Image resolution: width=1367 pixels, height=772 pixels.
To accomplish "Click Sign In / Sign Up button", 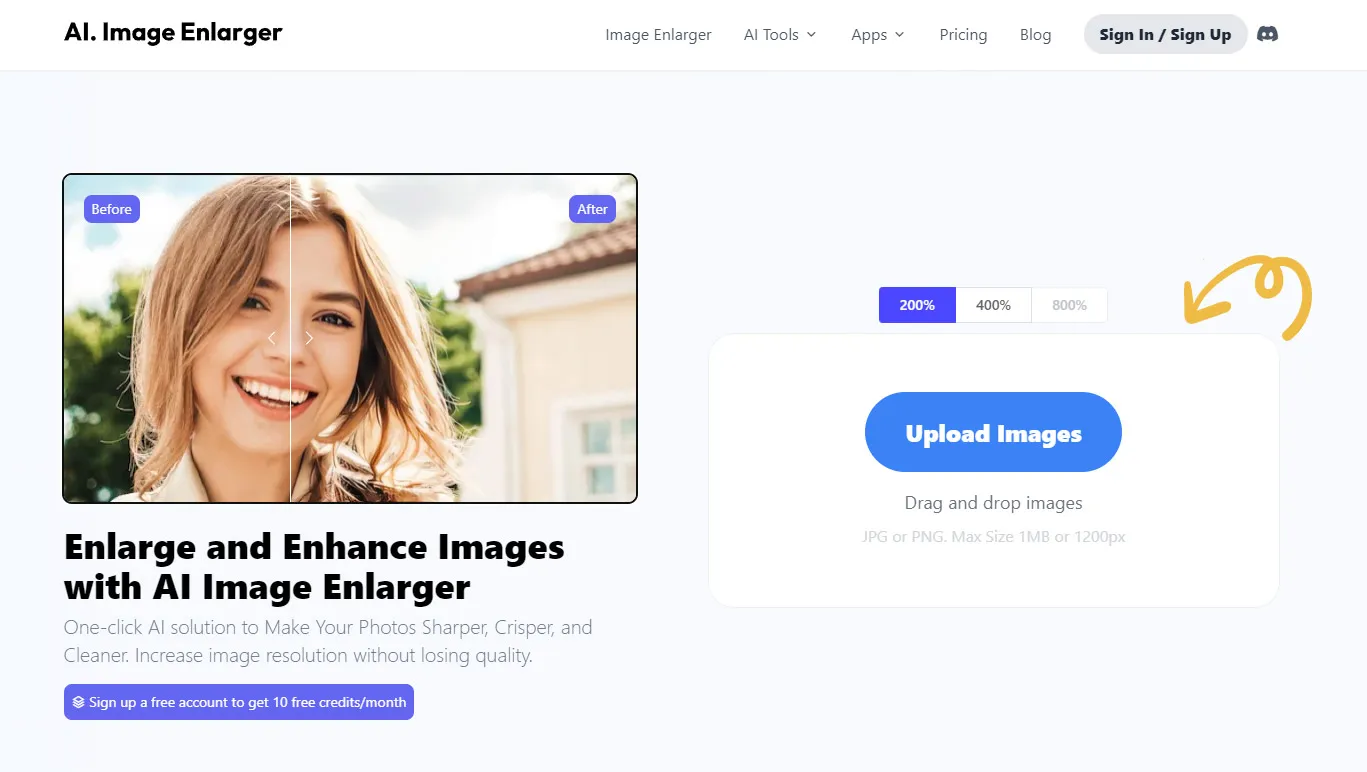I will pos(1165,34).
